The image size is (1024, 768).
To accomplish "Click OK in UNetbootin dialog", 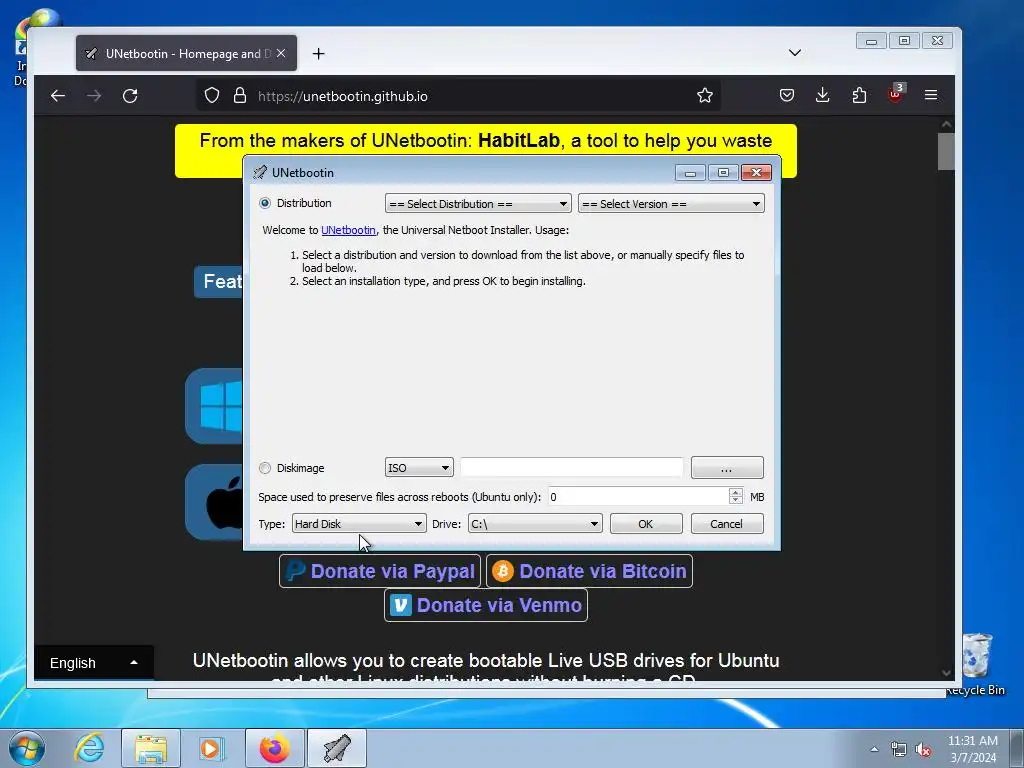I will tap(646, 524).
